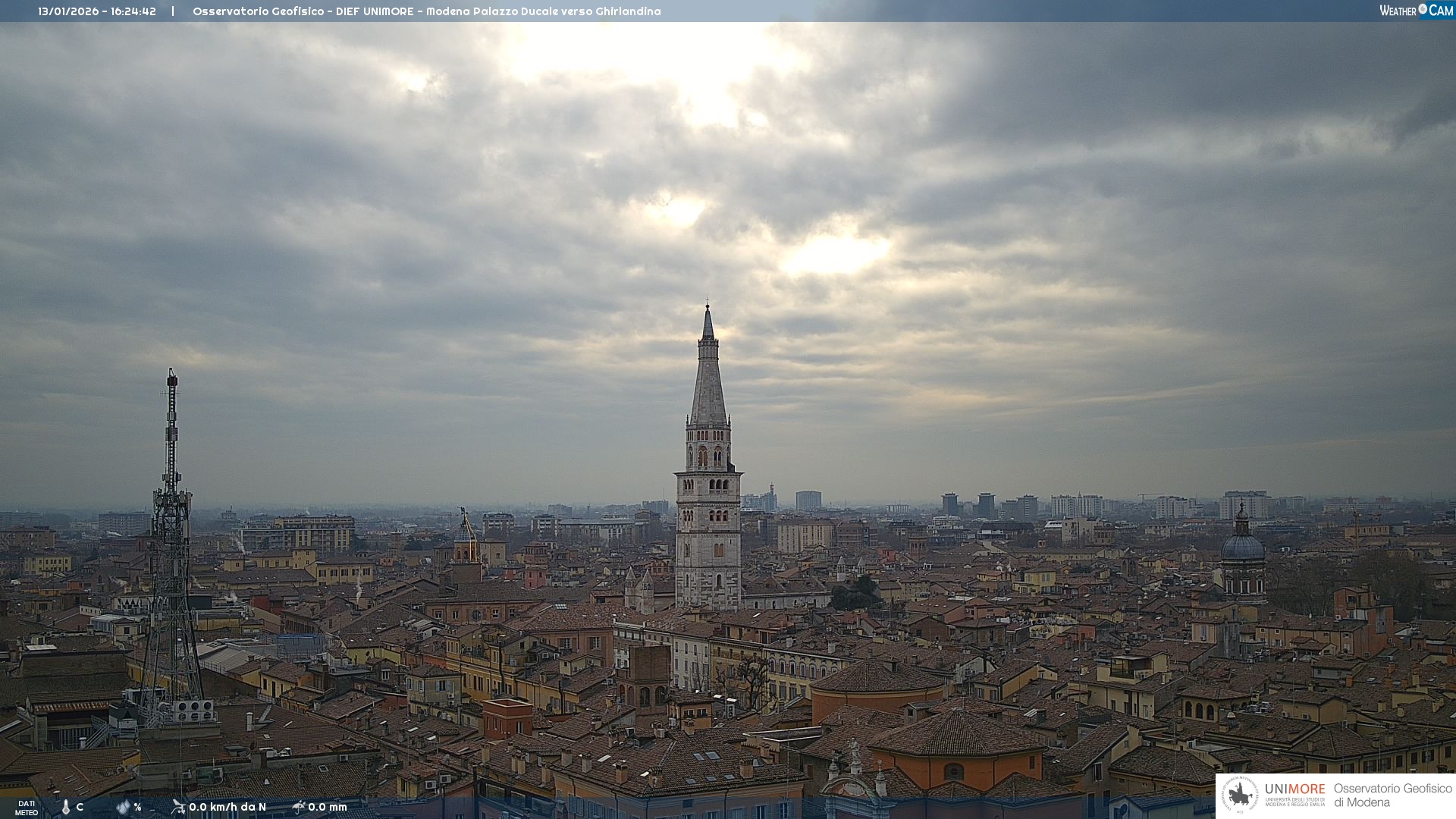This screenshot has width=1456, height=819.
Task: Click the camera lens in the WeatherCam logo
Action: point(1423,9)
